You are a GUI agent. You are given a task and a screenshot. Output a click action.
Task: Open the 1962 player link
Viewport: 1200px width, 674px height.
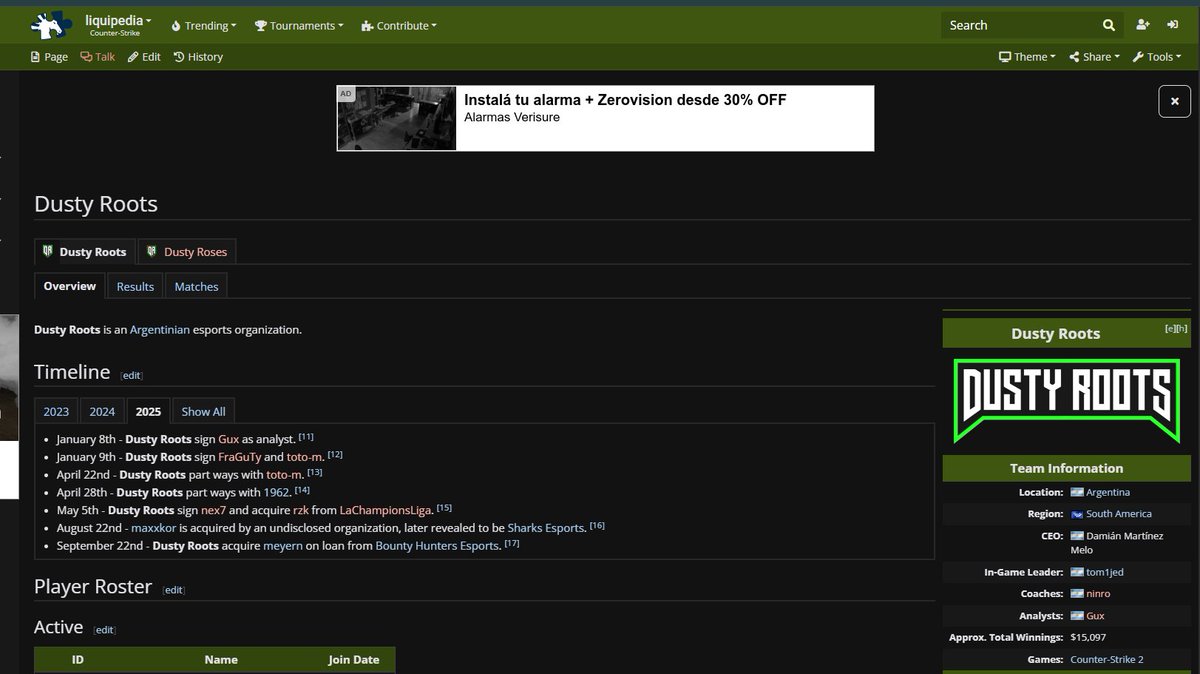point(277,492)
